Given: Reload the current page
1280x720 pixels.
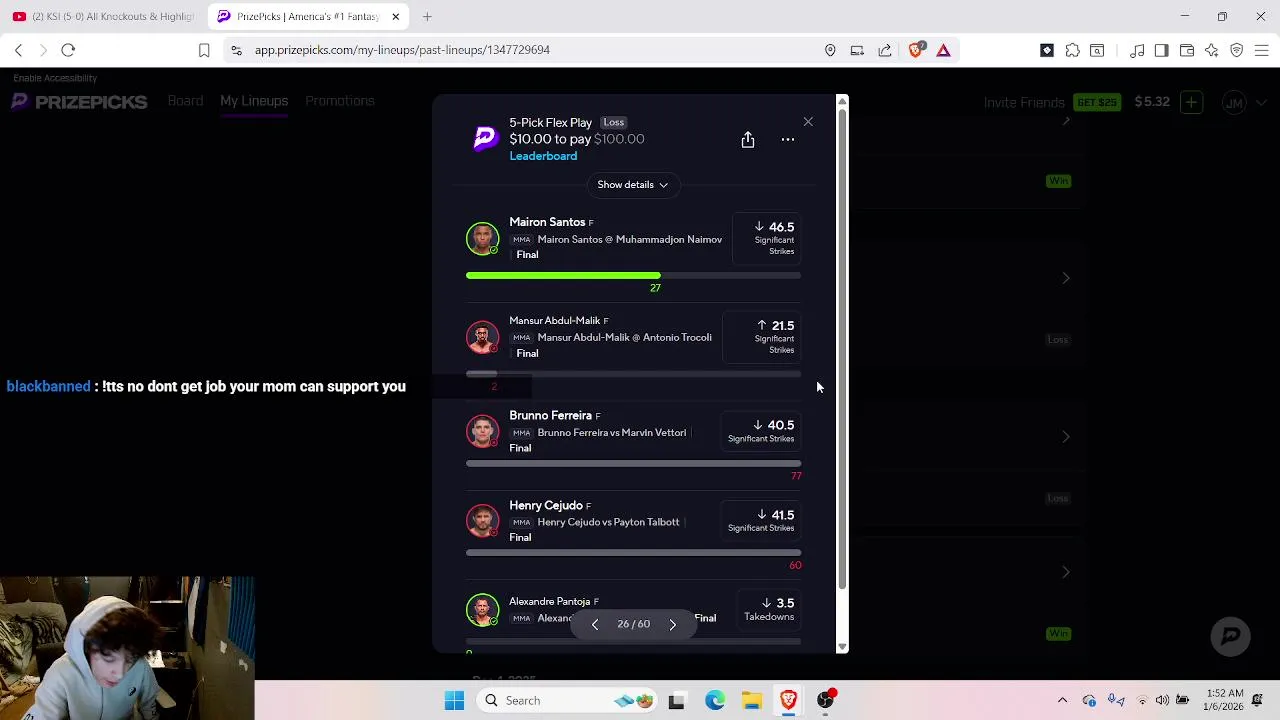Looking at the screenshot, I should click(68, 50).
